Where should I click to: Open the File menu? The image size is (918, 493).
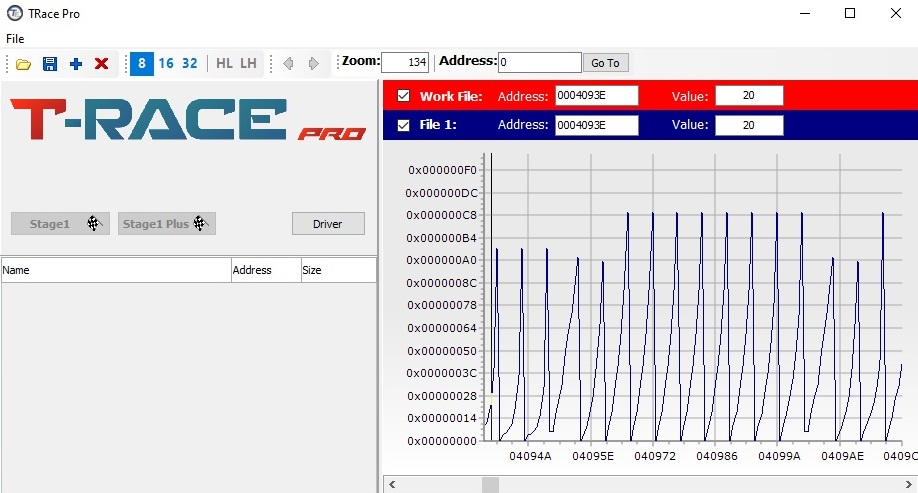[15, 38]
